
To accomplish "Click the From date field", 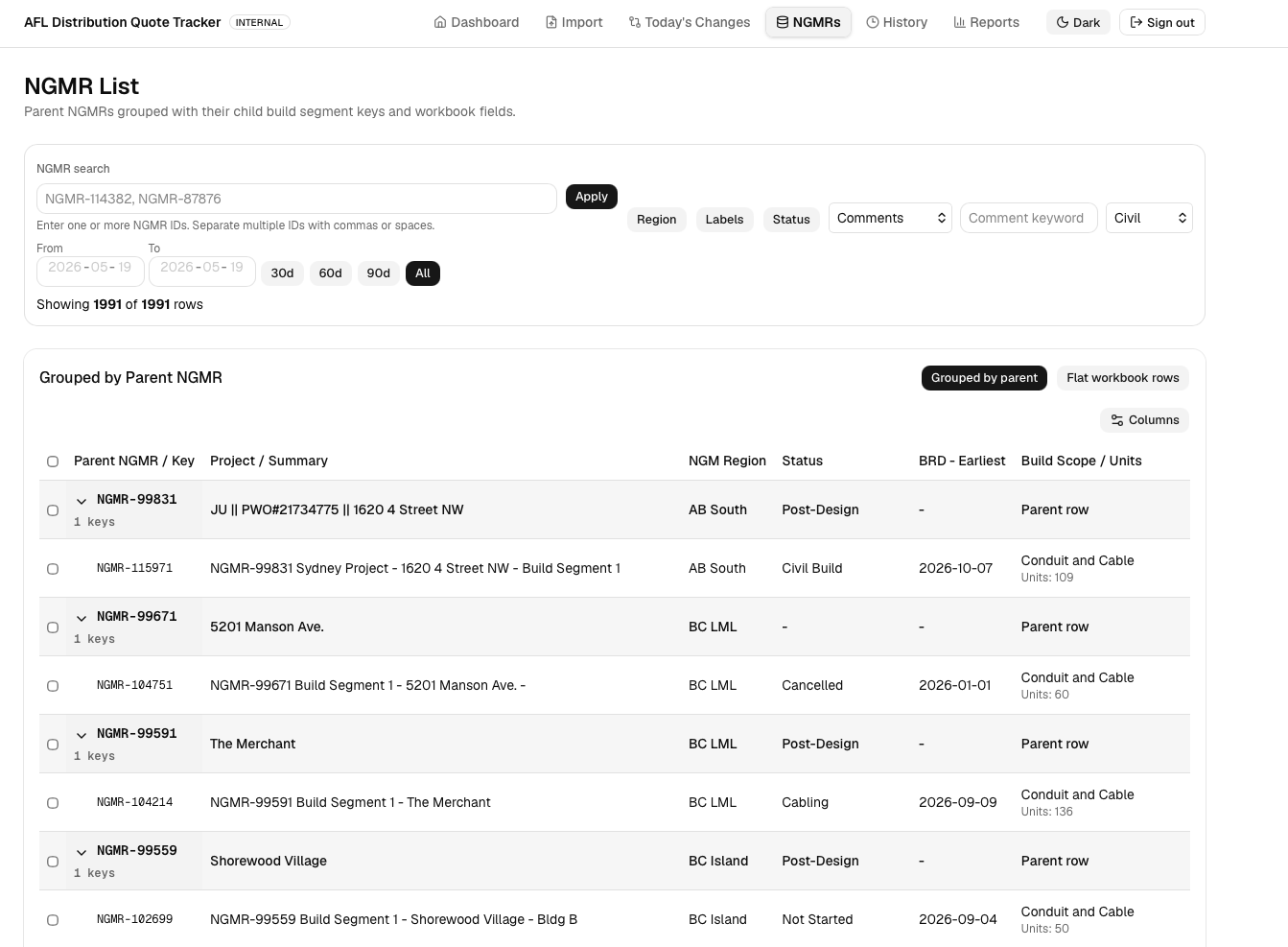I will [x=90, y=272].
